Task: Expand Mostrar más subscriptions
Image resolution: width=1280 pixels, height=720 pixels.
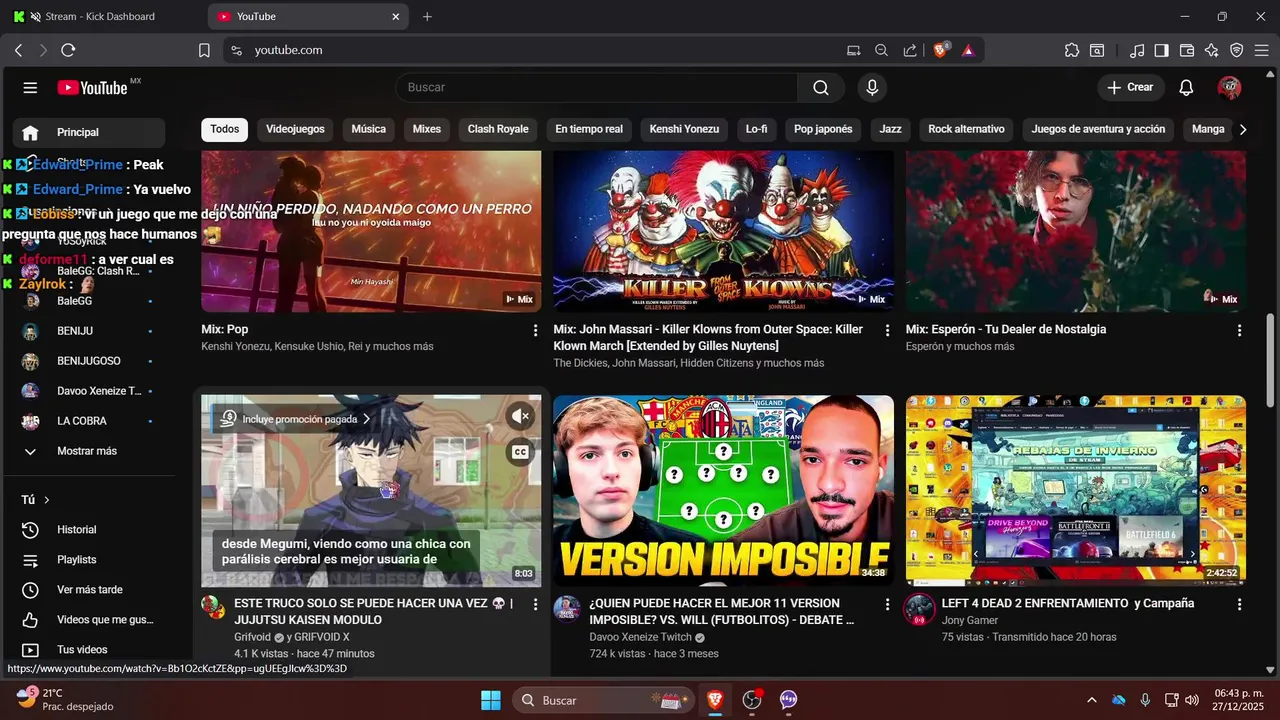Action: 89,451
